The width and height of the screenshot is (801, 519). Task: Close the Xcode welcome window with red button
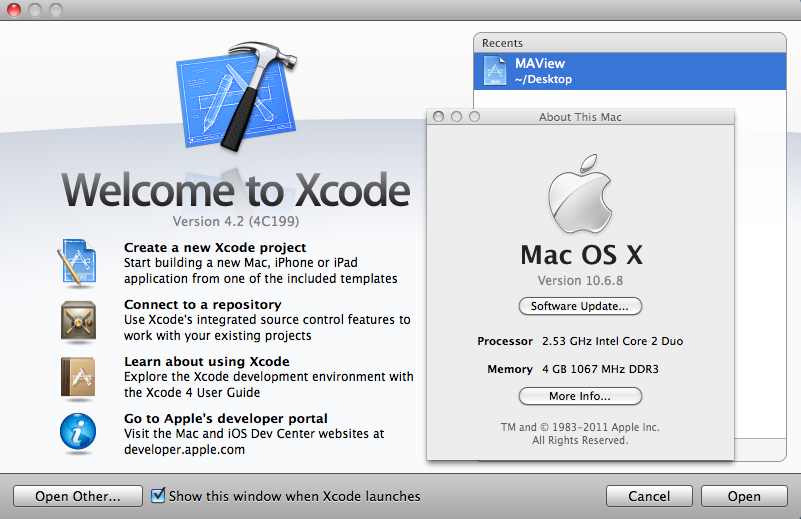pos(14,10)
